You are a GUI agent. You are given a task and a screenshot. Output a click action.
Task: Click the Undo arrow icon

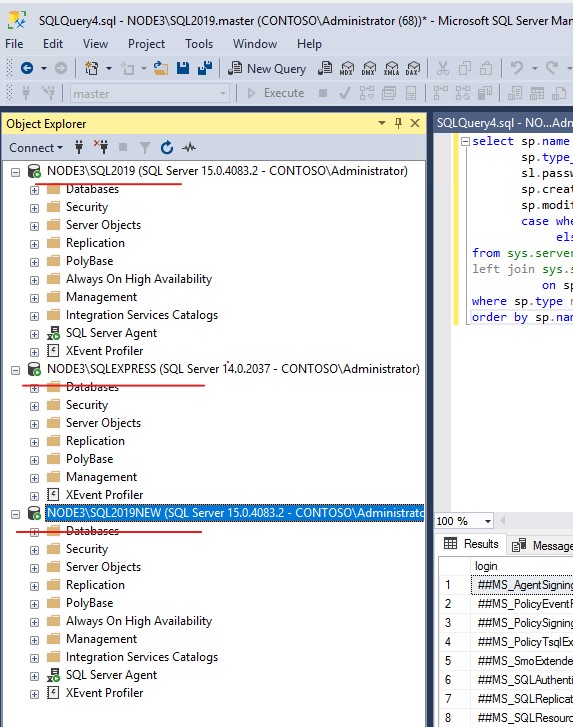pos(516,69)
